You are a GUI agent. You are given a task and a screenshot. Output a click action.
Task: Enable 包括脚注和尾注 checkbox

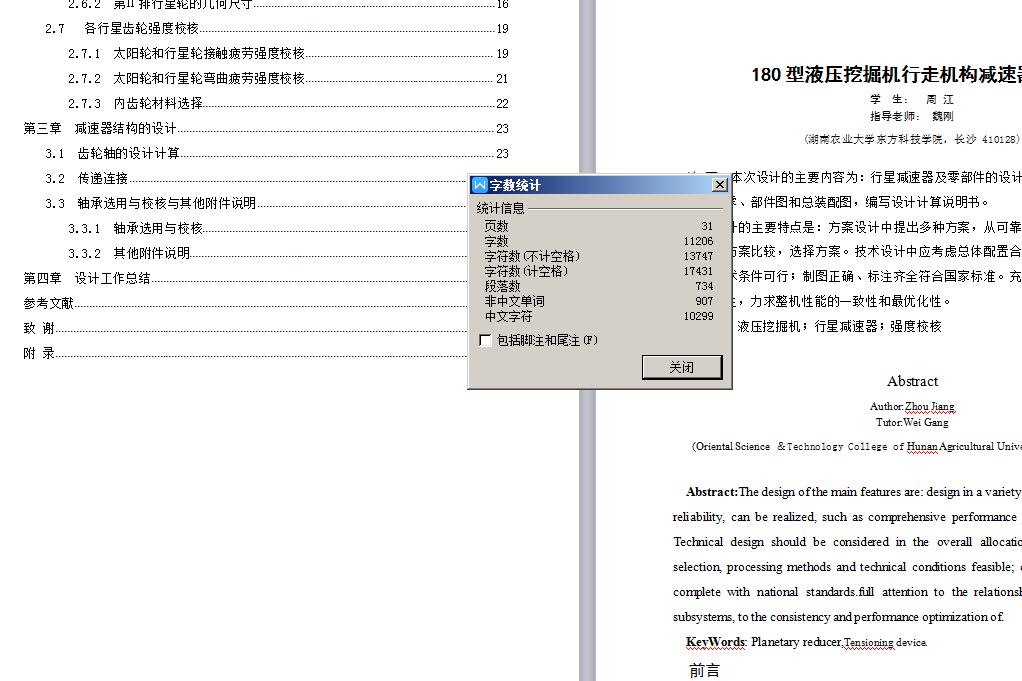[485, 340]
